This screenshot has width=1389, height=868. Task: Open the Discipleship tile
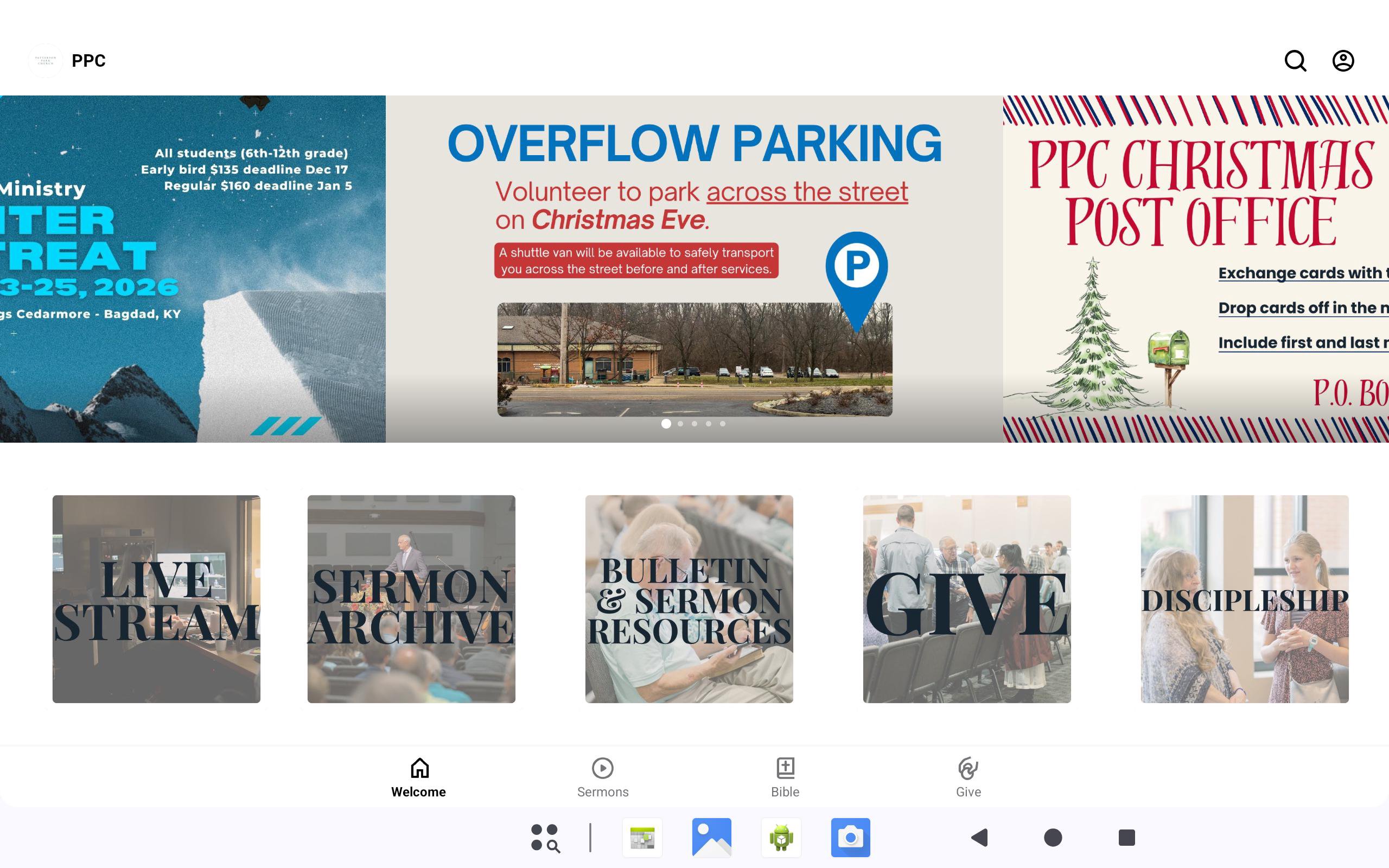(x=1244, y=599)
